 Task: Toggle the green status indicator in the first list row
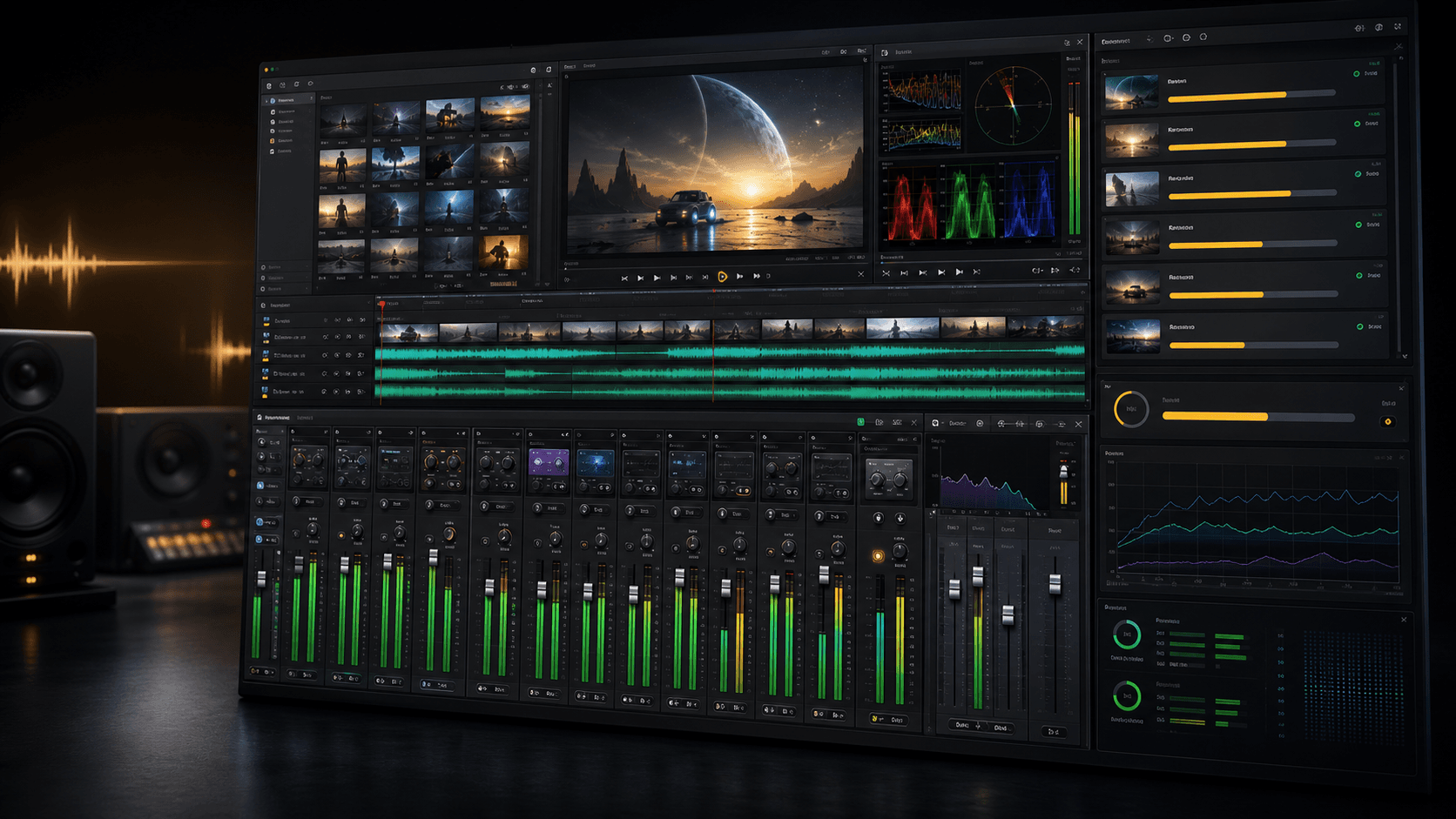[x=1357, y=74]
